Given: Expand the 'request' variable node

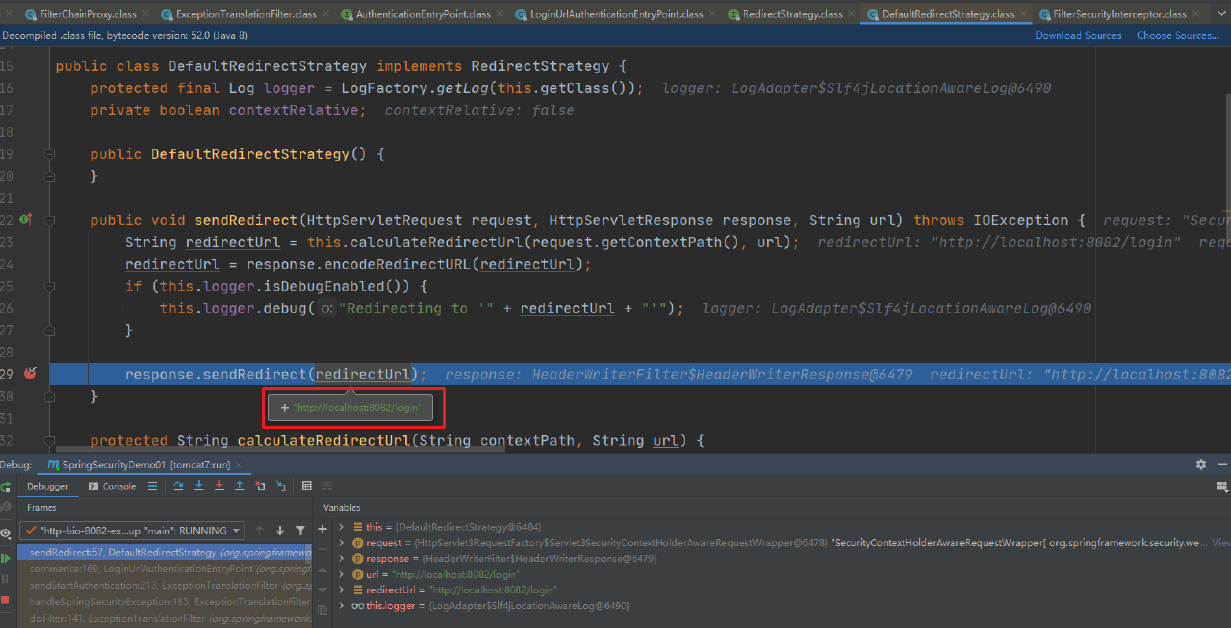Looking at the screenshot, I should pyautogui.click(x=341, y=543).
